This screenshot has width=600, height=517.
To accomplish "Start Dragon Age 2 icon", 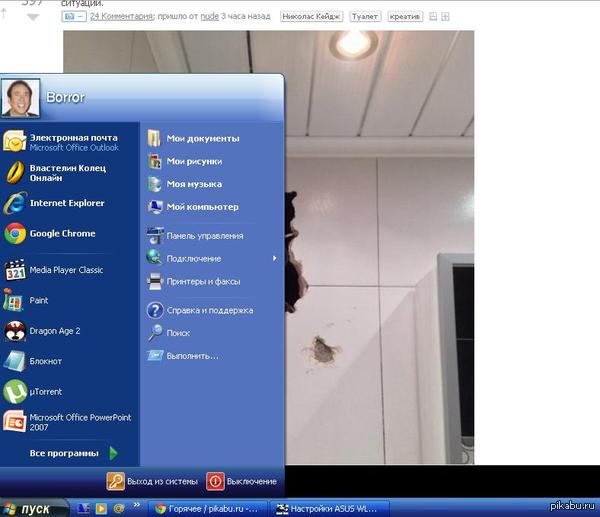I will 15,331.
